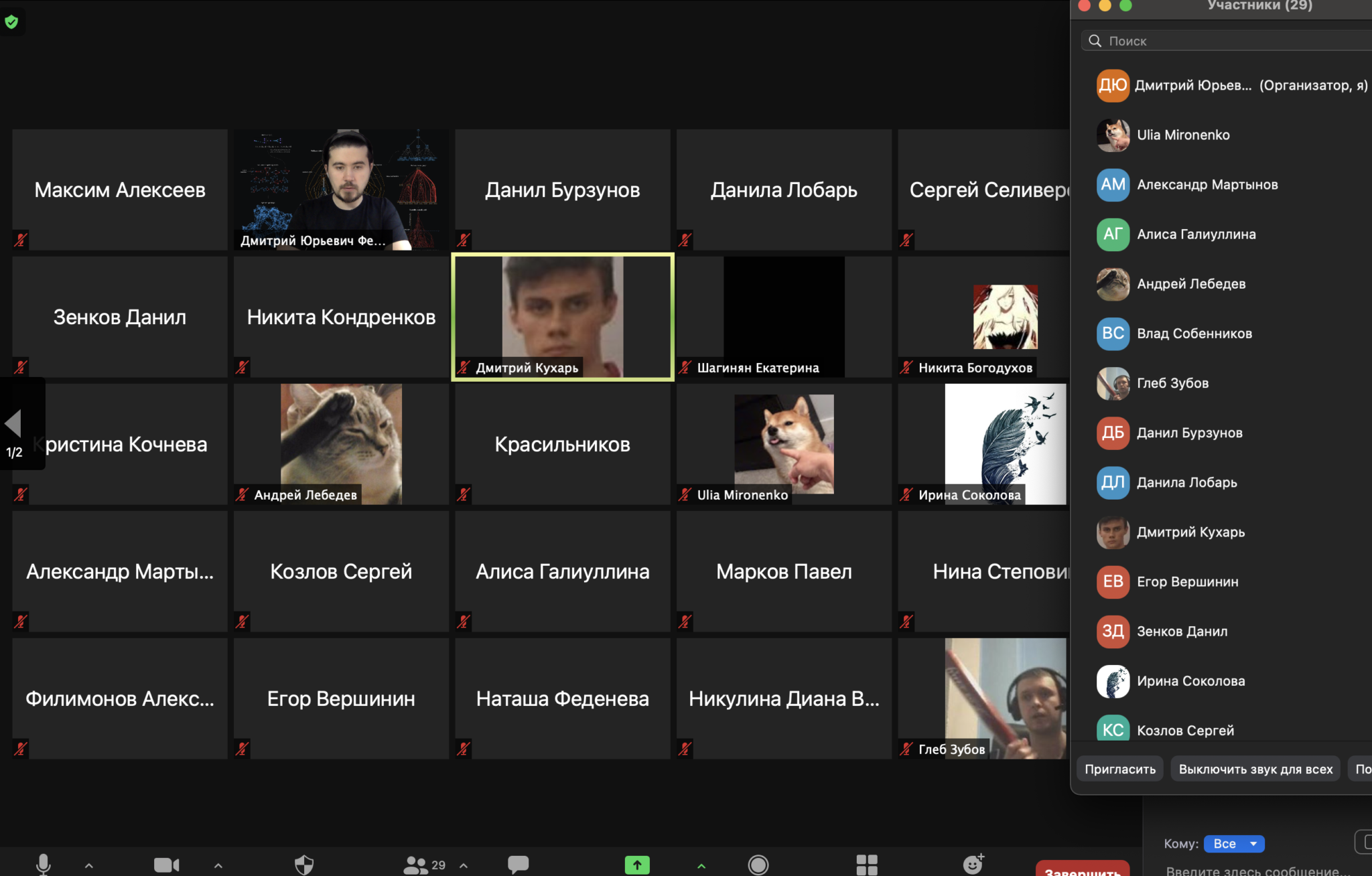Click the participants icon showing 29
Screen dimensions: 1372x876
(x=416, y=859)
